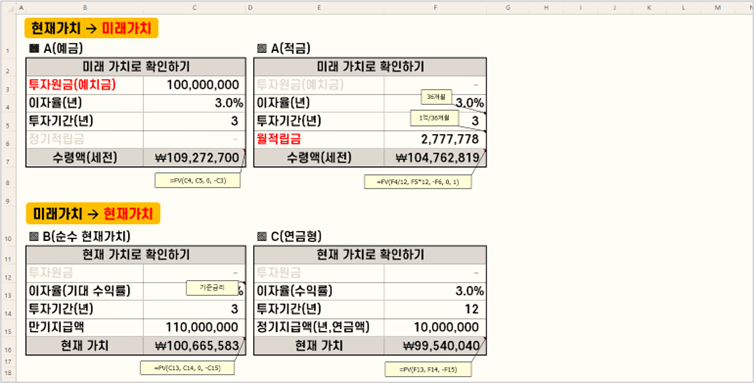Click the '1억/36개월' comment note
Image resolution: width=754 pixels, height=383 pixels.
[x=434, y=118]
